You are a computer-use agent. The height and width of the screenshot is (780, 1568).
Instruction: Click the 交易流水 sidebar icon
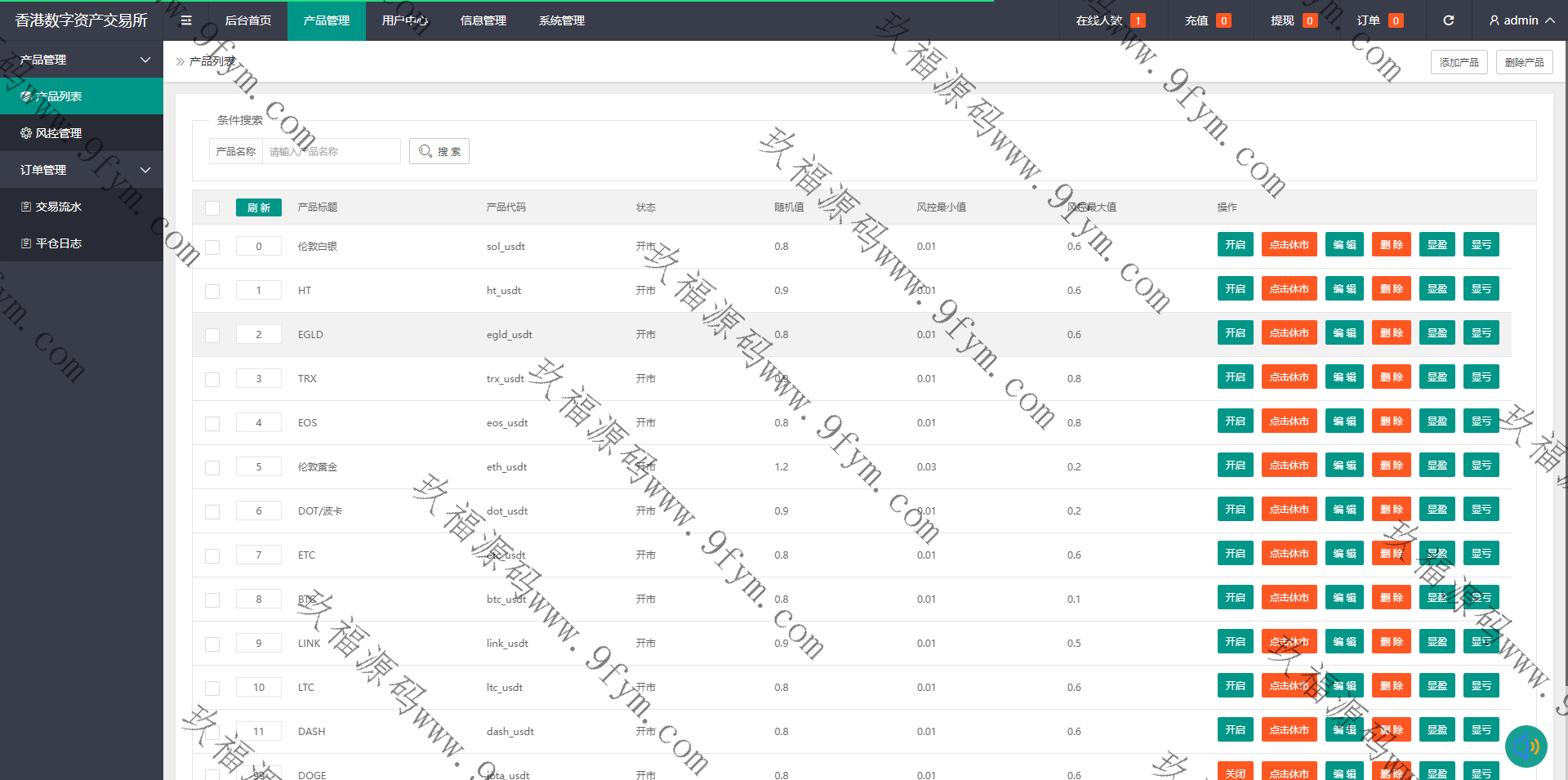(x=26, y=207)
